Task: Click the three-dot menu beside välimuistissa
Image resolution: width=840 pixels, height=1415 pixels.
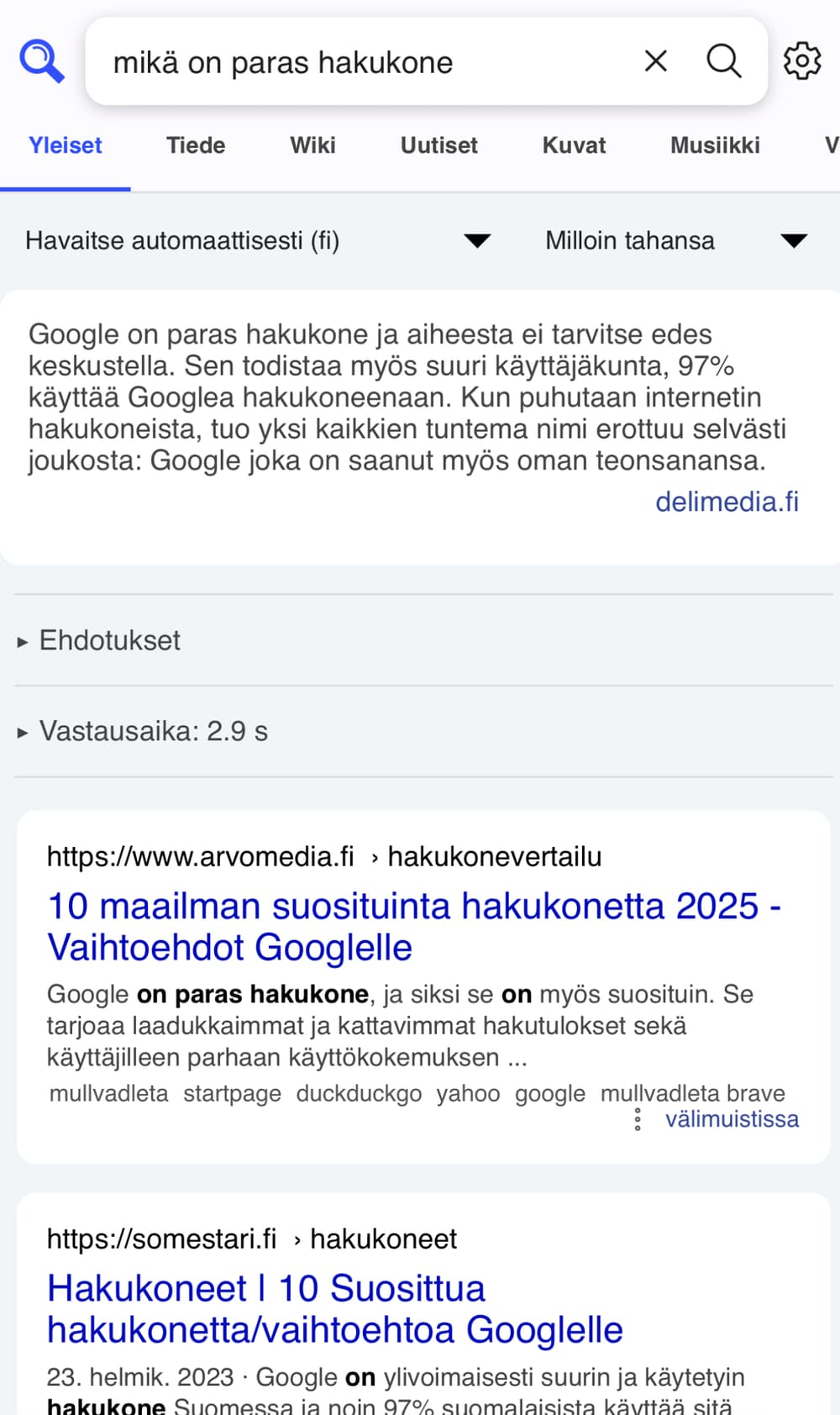Action: point(638,1119)
